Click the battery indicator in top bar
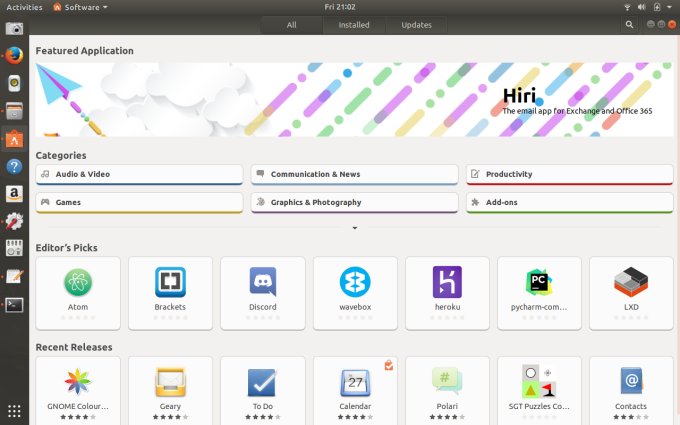This screenshot has height=425, width=680. [x=657, y=7]
